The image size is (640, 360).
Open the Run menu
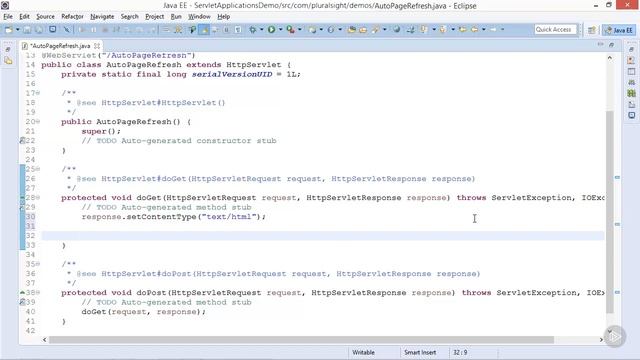(176, 16)
